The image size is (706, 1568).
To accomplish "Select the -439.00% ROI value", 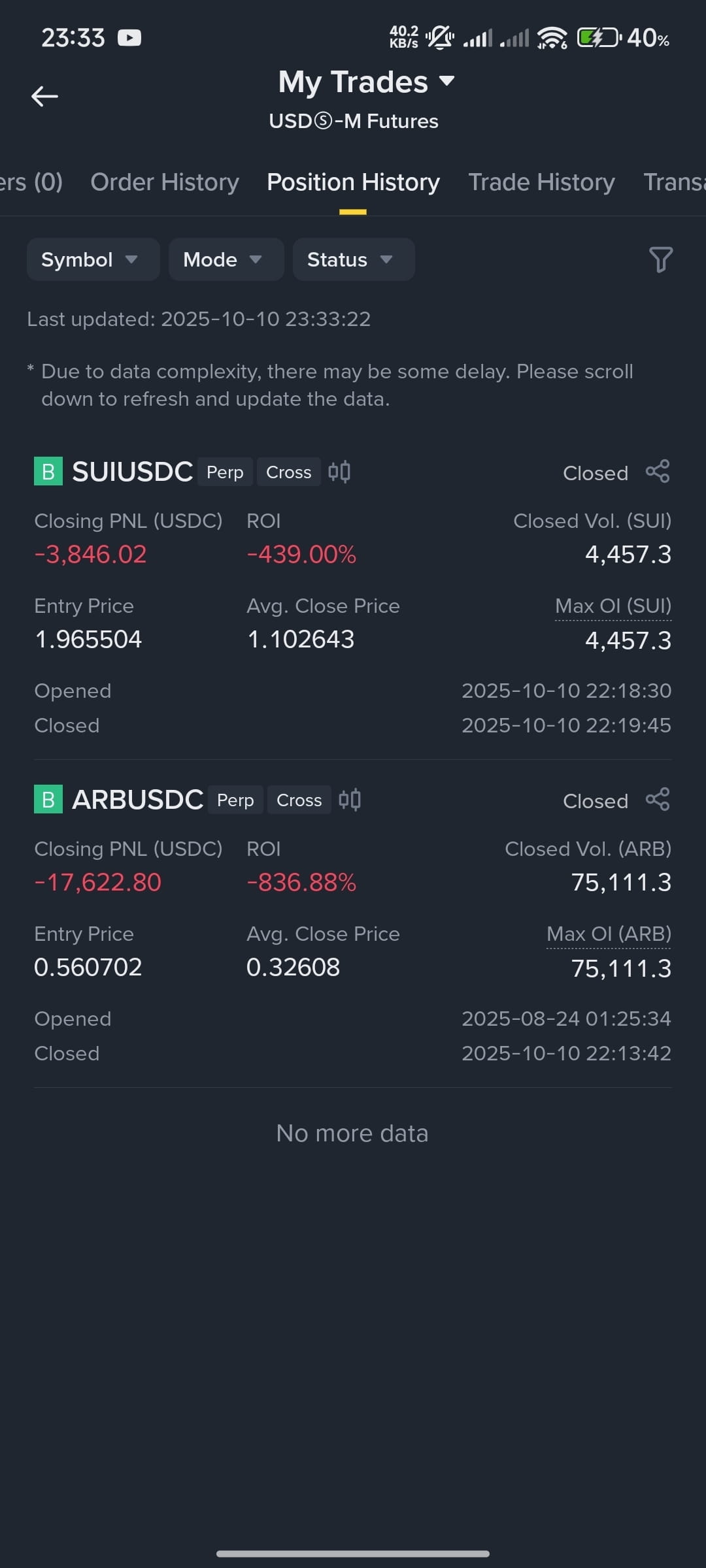I will (301, 555).
